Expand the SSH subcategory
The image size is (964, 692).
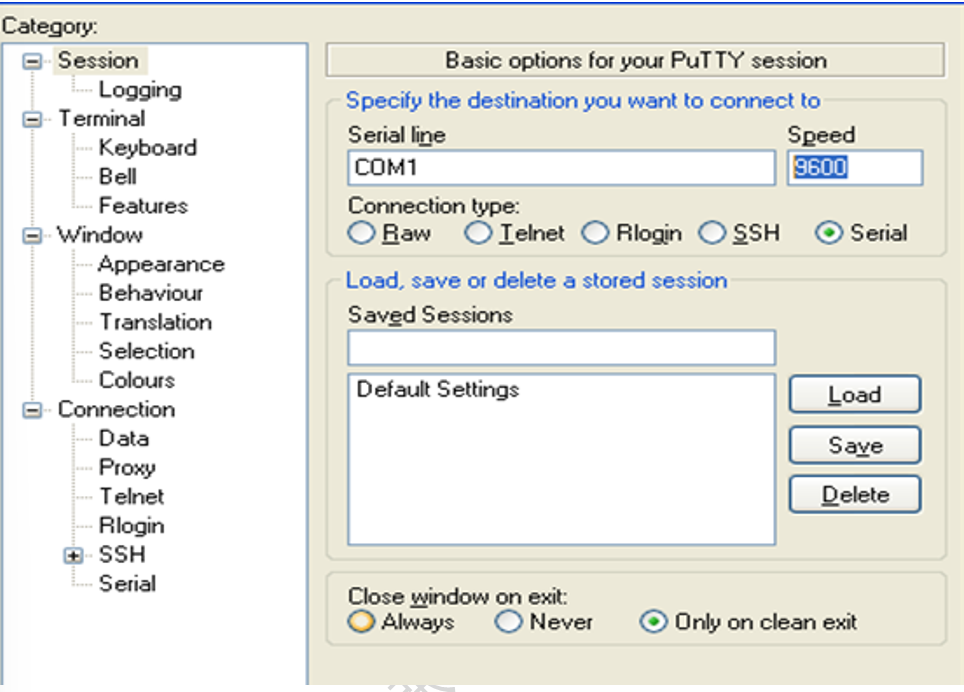(73, 556)
